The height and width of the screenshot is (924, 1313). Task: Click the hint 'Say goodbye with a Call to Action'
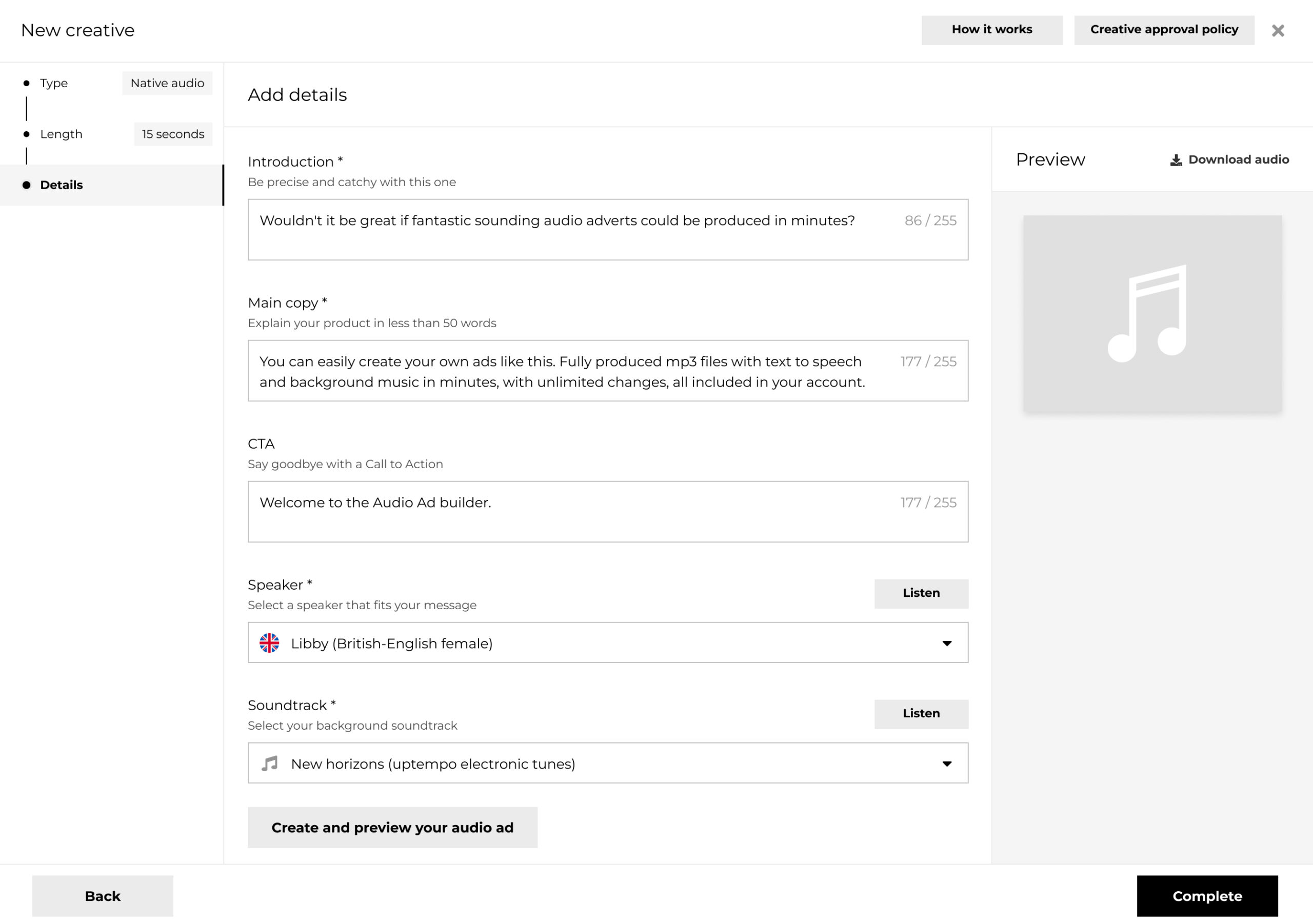point(345,464)
